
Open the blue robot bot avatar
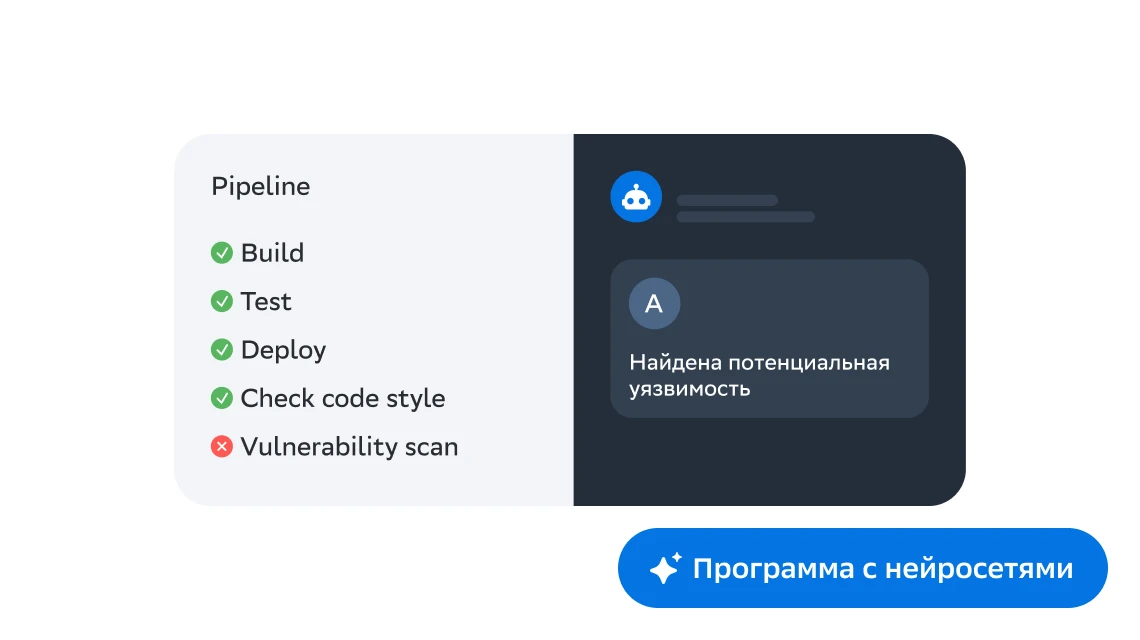pyautogui.click(x=636, y=197)
